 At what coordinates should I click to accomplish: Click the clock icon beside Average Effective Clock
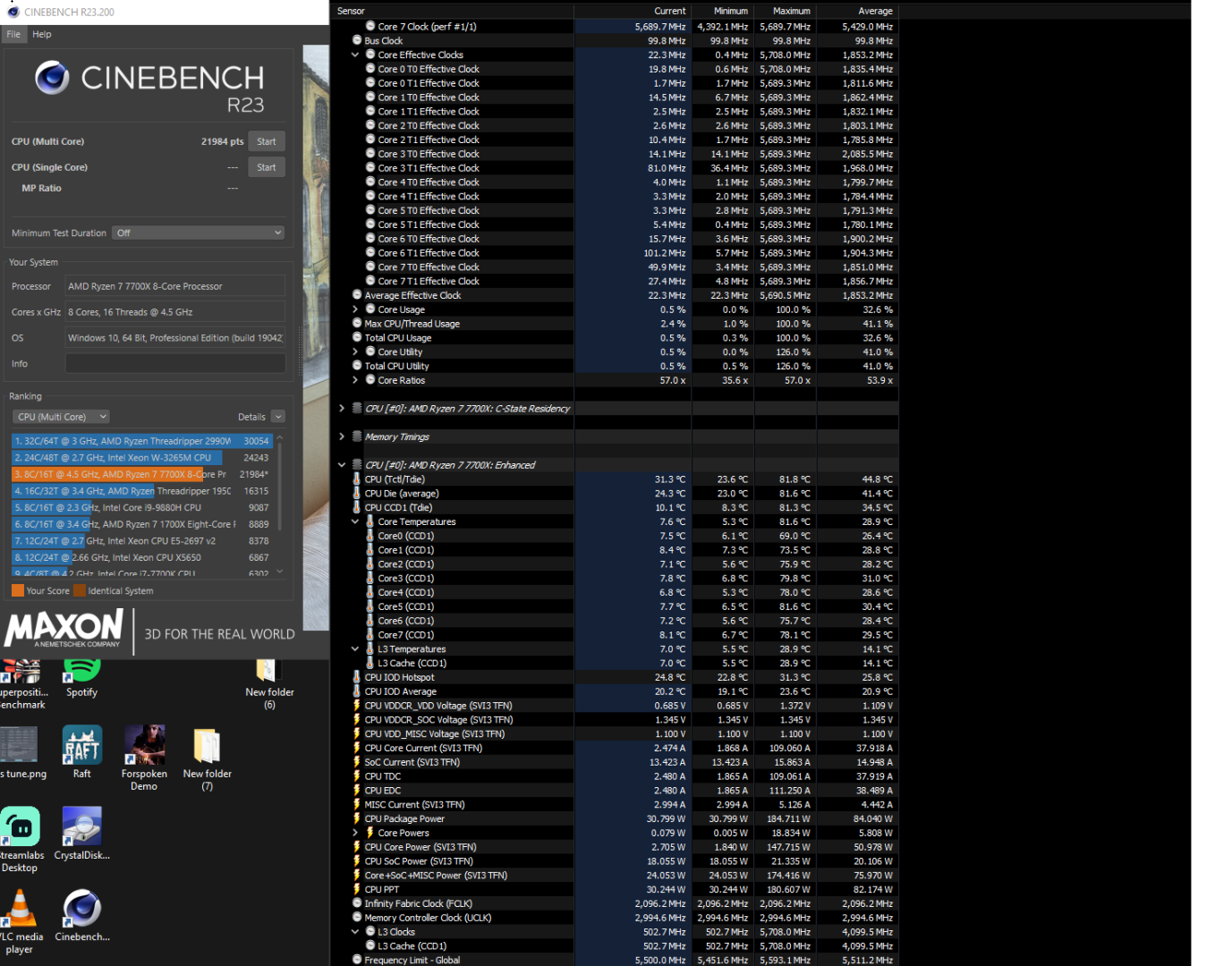(x=357, y=295)
